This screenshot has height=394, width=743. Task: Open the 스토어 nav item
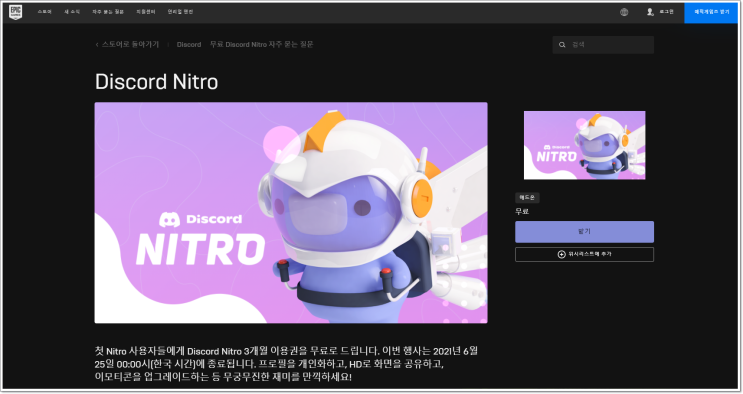[x=45, y=12]
